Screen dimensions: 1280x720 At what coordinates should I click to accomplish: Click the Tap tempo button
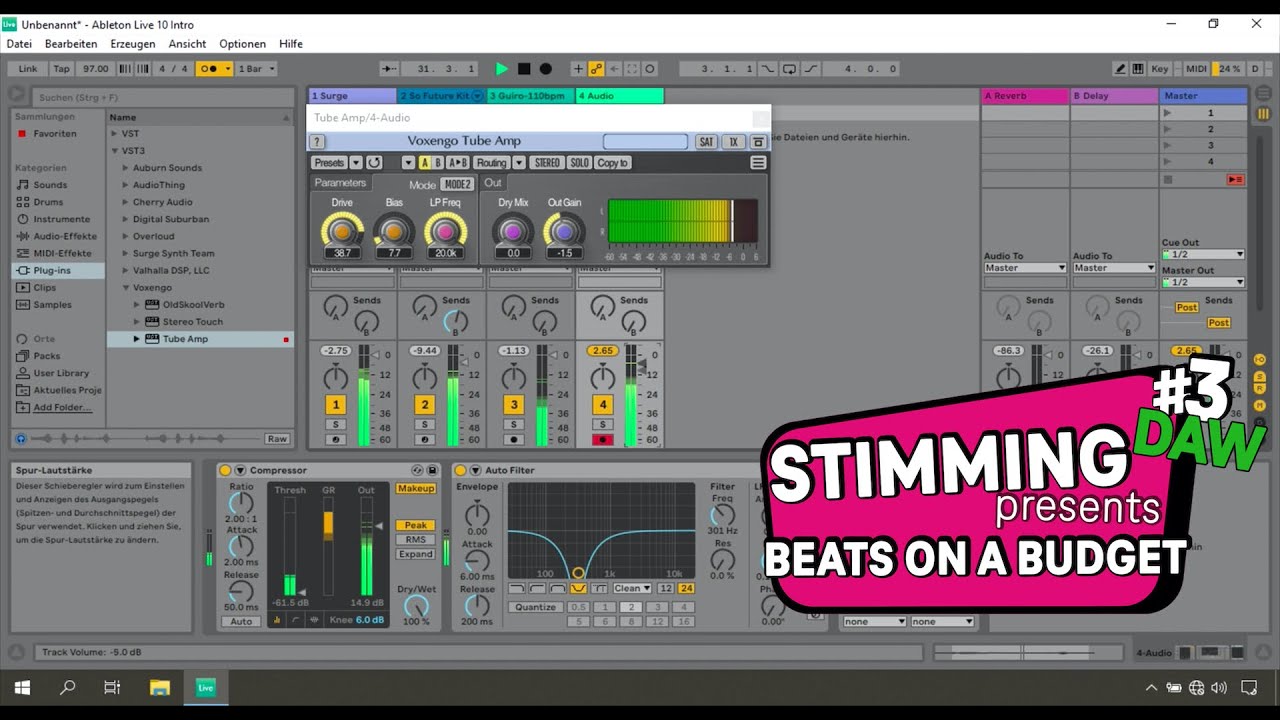(x=62, y=69)
